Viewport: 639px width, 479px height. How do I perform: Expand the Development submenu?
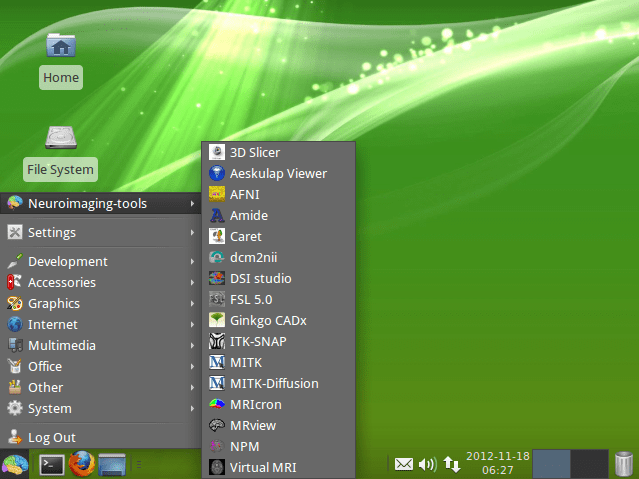[101, 261]
